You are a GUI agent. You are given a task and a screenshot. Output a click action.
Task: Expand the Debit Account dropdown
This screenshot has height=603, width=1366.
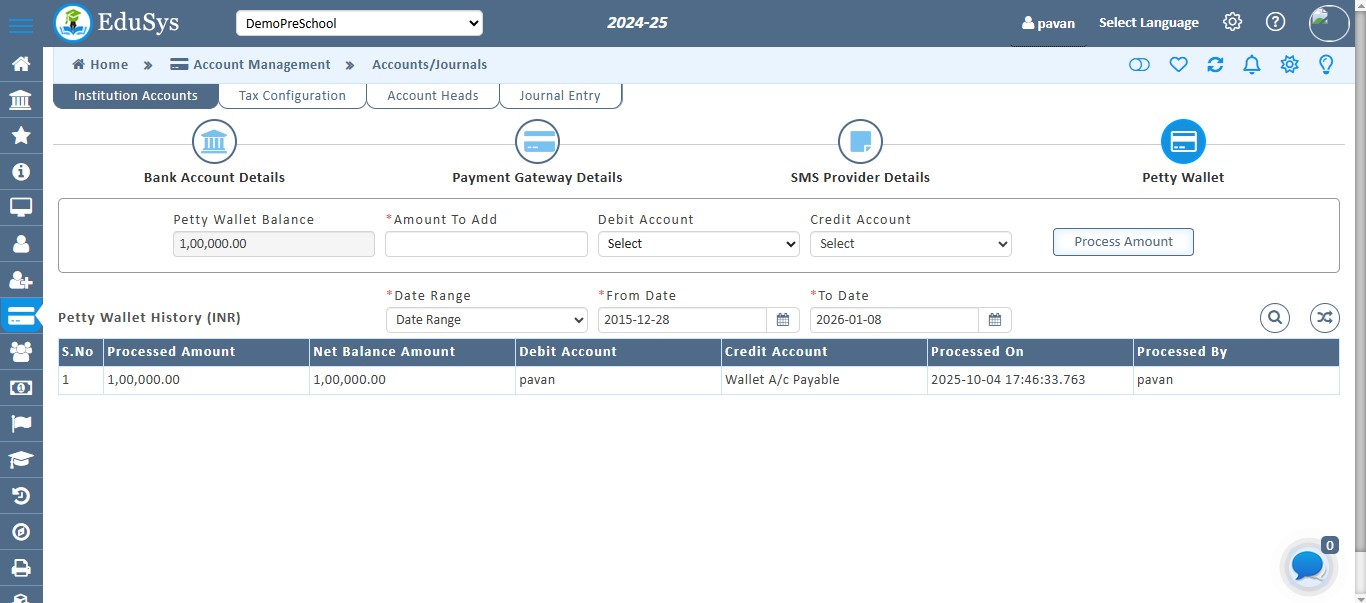[x=698, y=243]
